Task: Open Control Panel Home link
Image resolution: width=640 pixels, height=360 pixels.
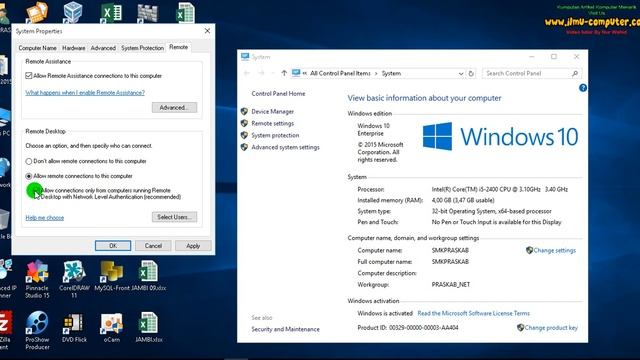Action: (278, 93)
